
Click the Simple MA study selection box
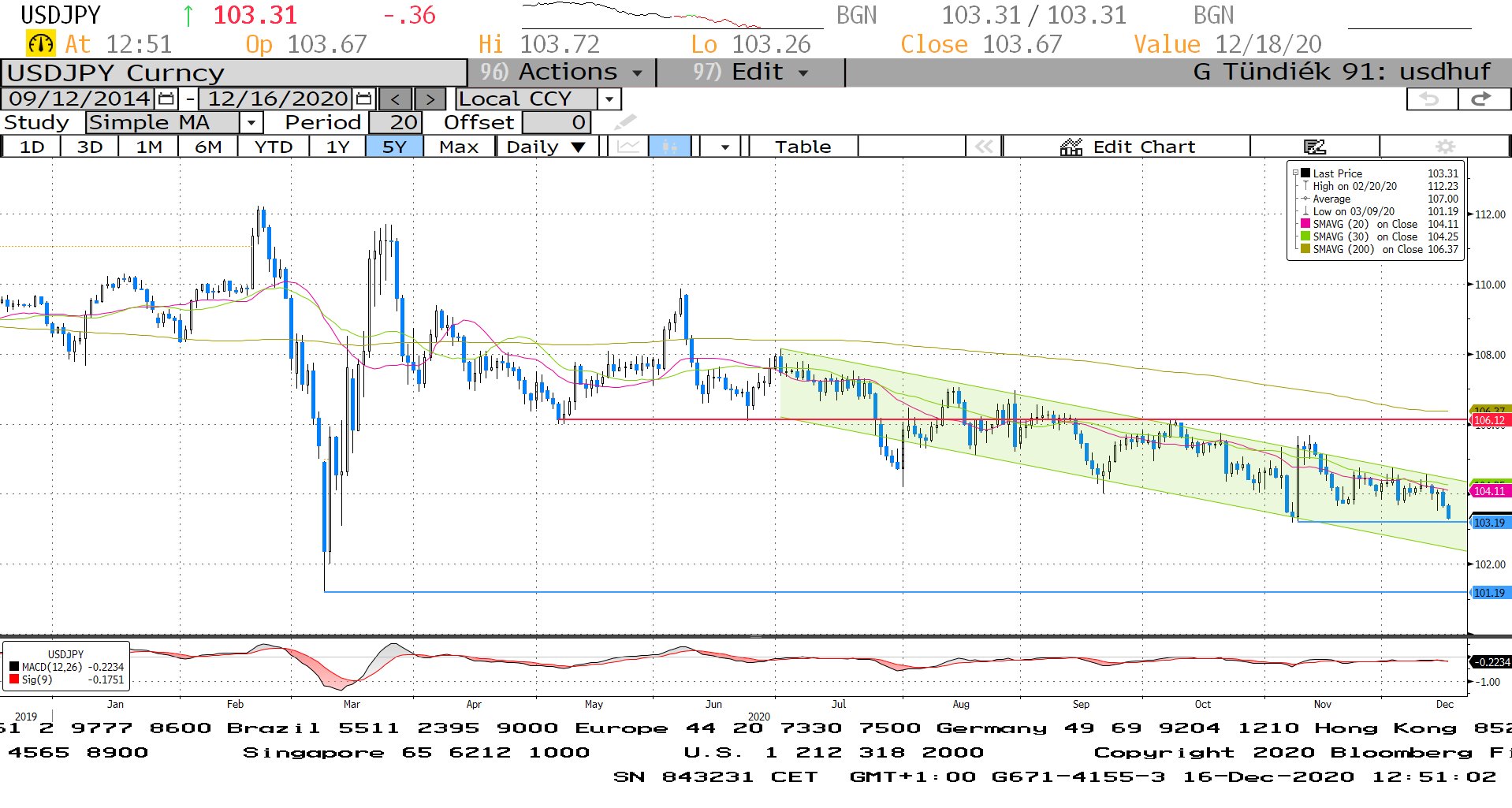(x=163, y=123)
